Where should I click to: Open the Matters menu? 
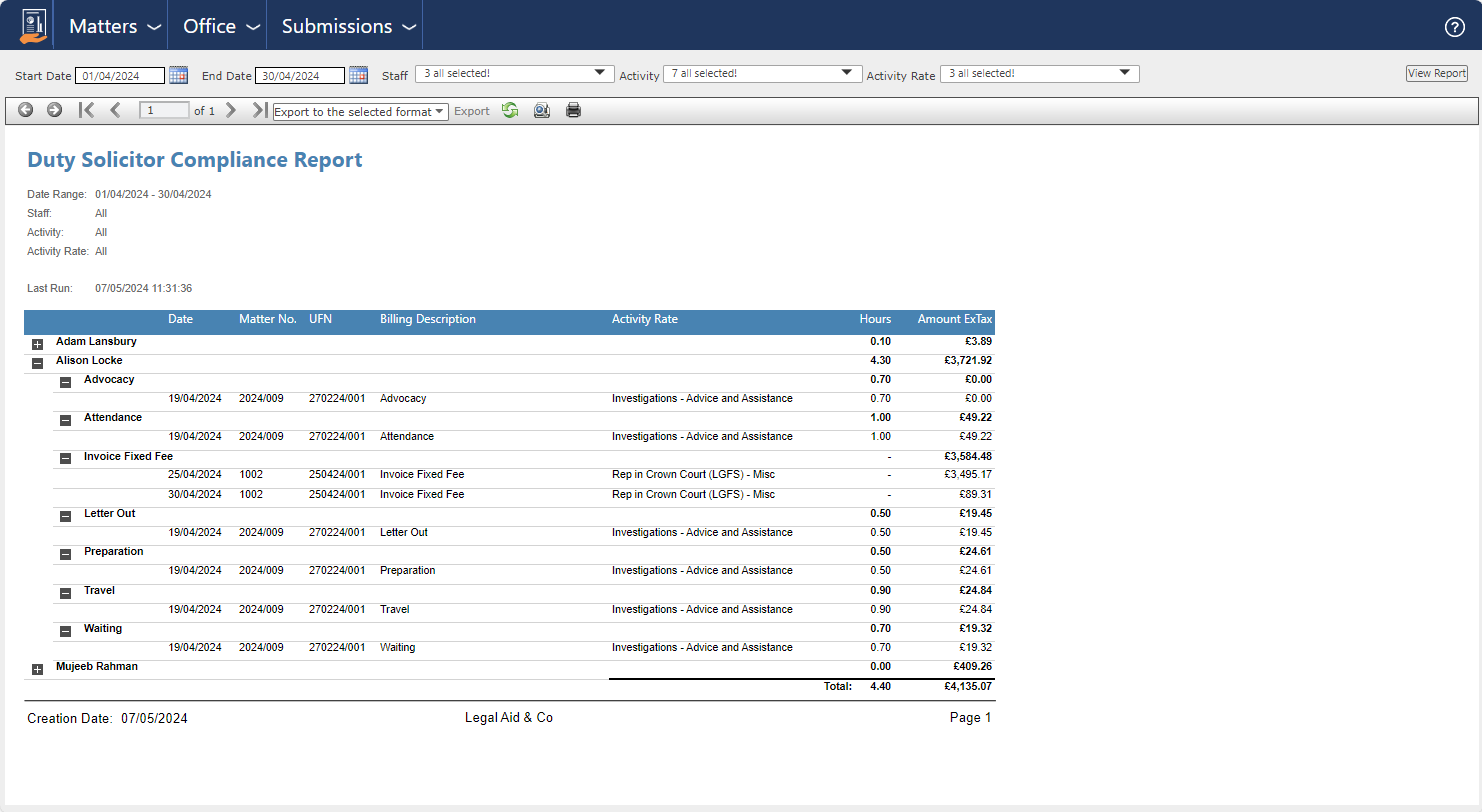[114, 27]
